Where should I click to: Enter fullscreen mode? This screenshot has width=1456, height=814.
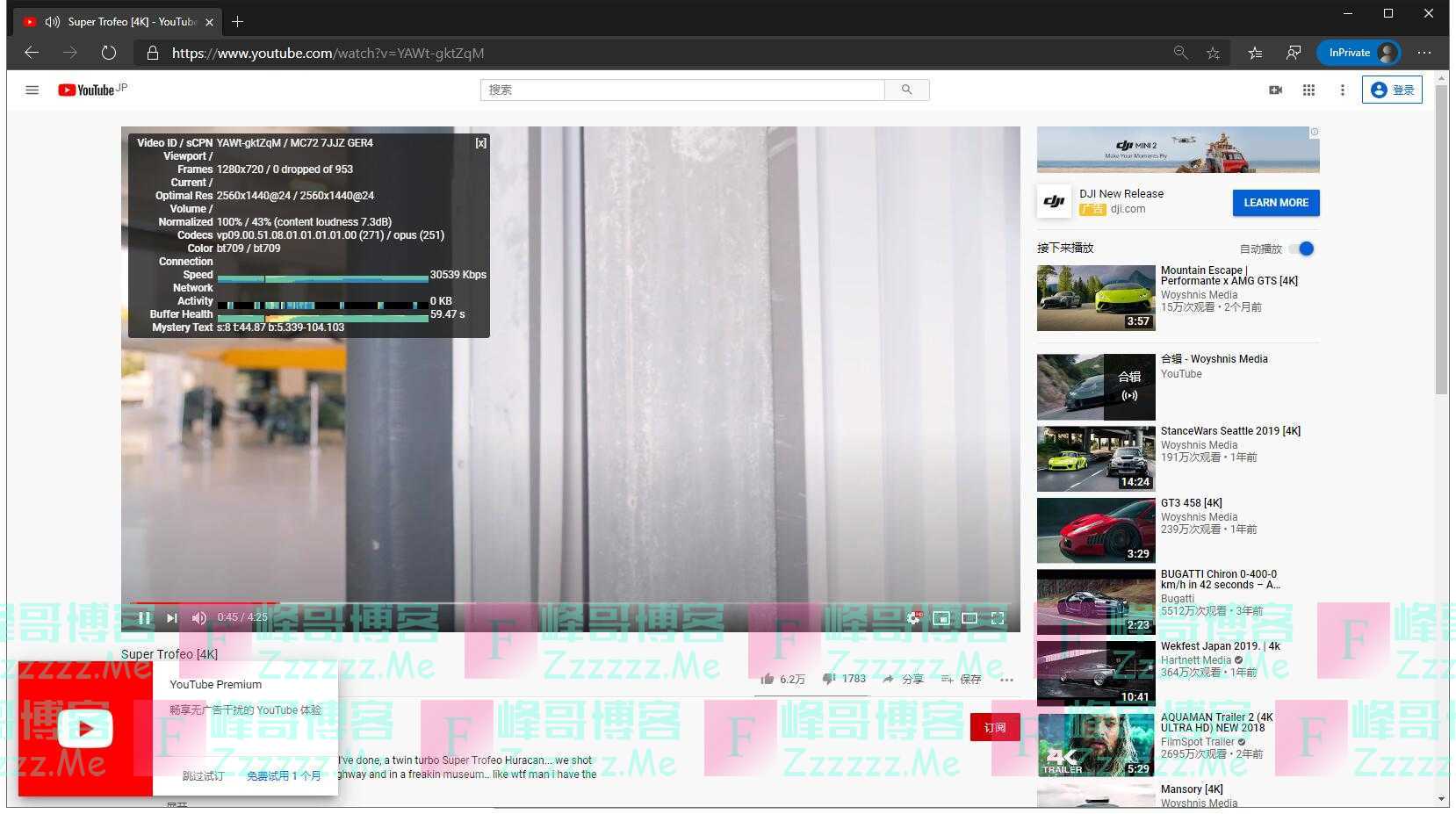point(998,618)
